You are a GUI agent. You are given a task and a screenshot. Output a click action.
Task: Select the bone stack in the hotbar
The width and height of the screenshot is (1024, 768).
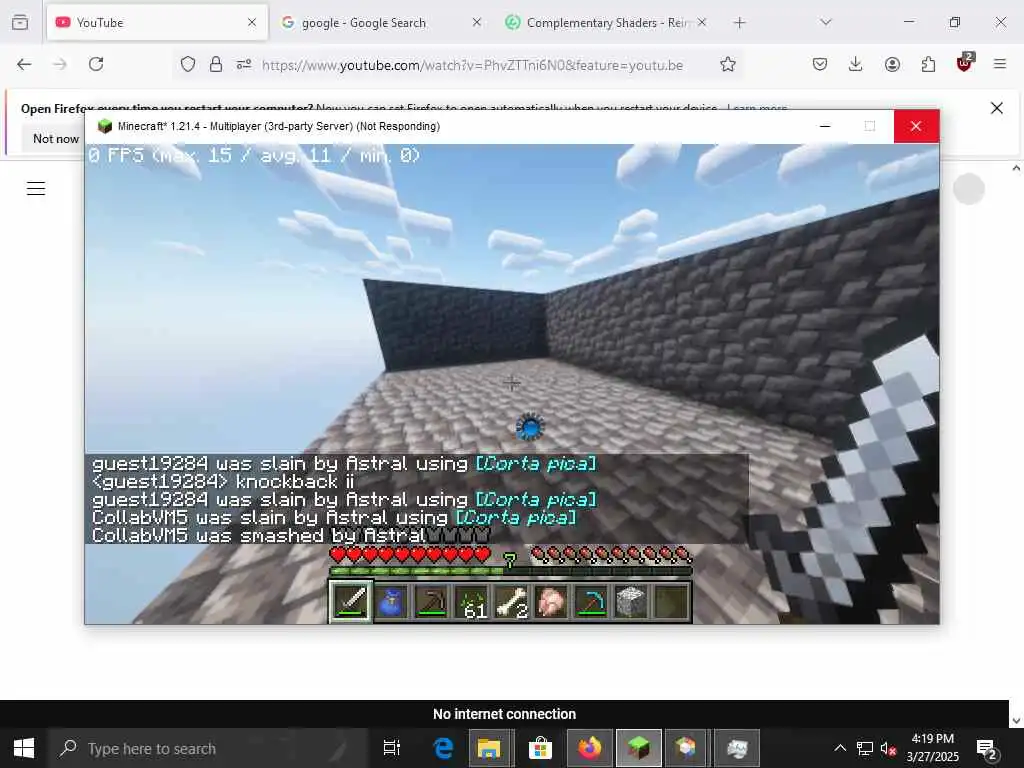[511, 601]
